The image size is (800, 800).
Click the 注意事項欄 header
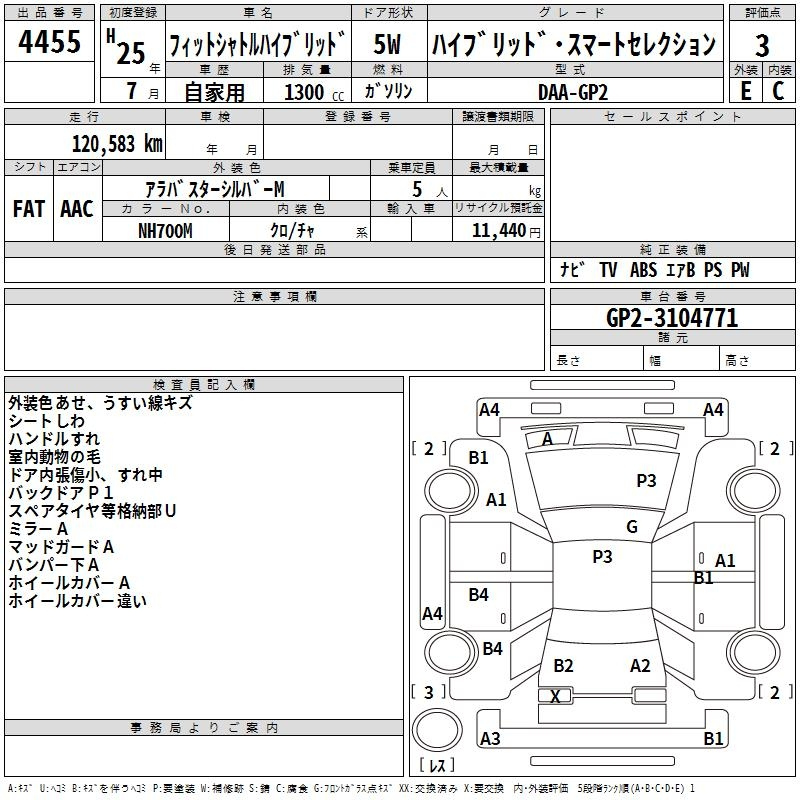click(274, 297)
